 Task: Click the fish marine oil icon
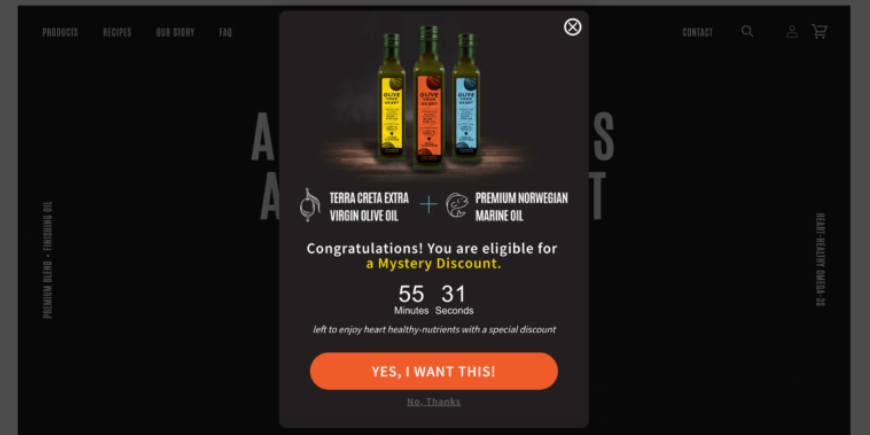[x=457, y=205]
